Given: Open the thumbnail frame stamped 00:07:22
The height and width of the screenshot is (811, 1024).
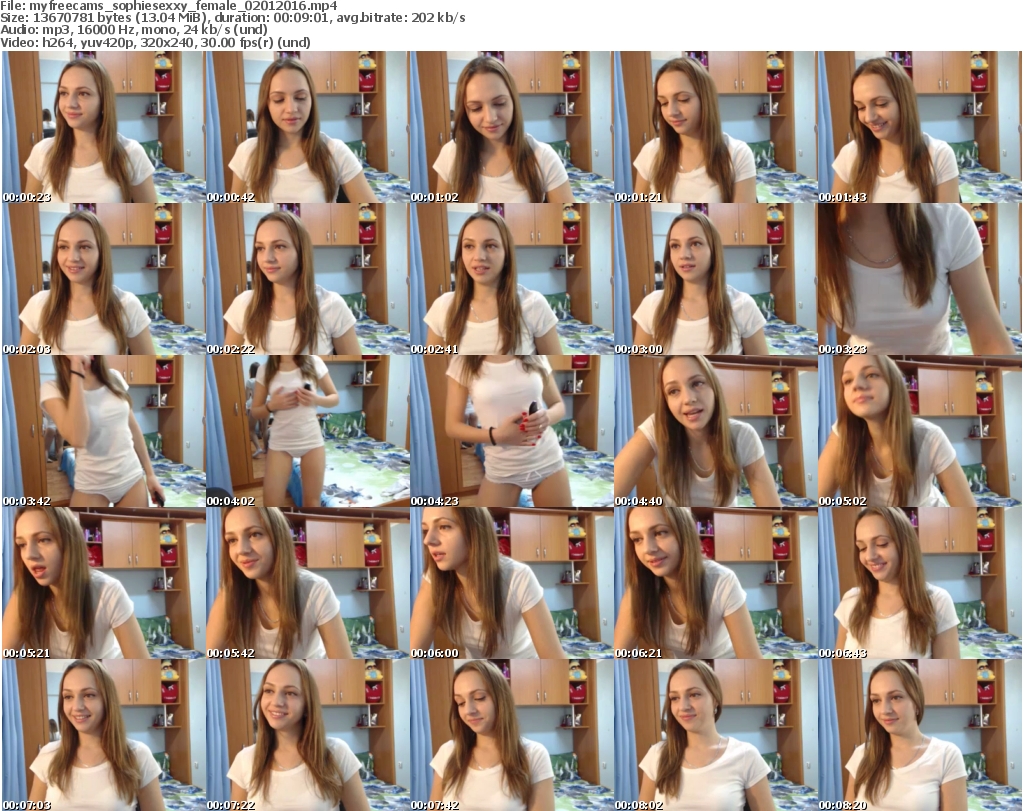Looking at the screenshot, I should point(308,735).
